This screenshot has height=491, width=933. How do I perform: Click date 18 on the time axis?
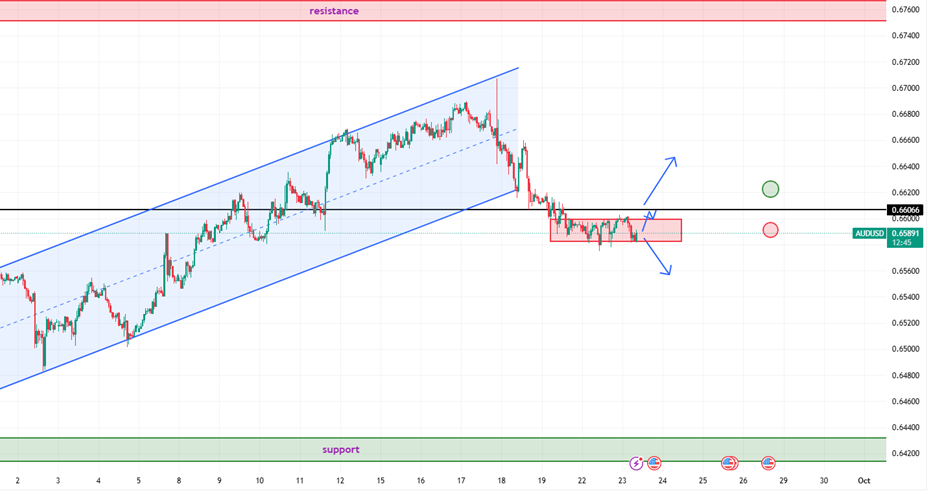tap(501, 481)
